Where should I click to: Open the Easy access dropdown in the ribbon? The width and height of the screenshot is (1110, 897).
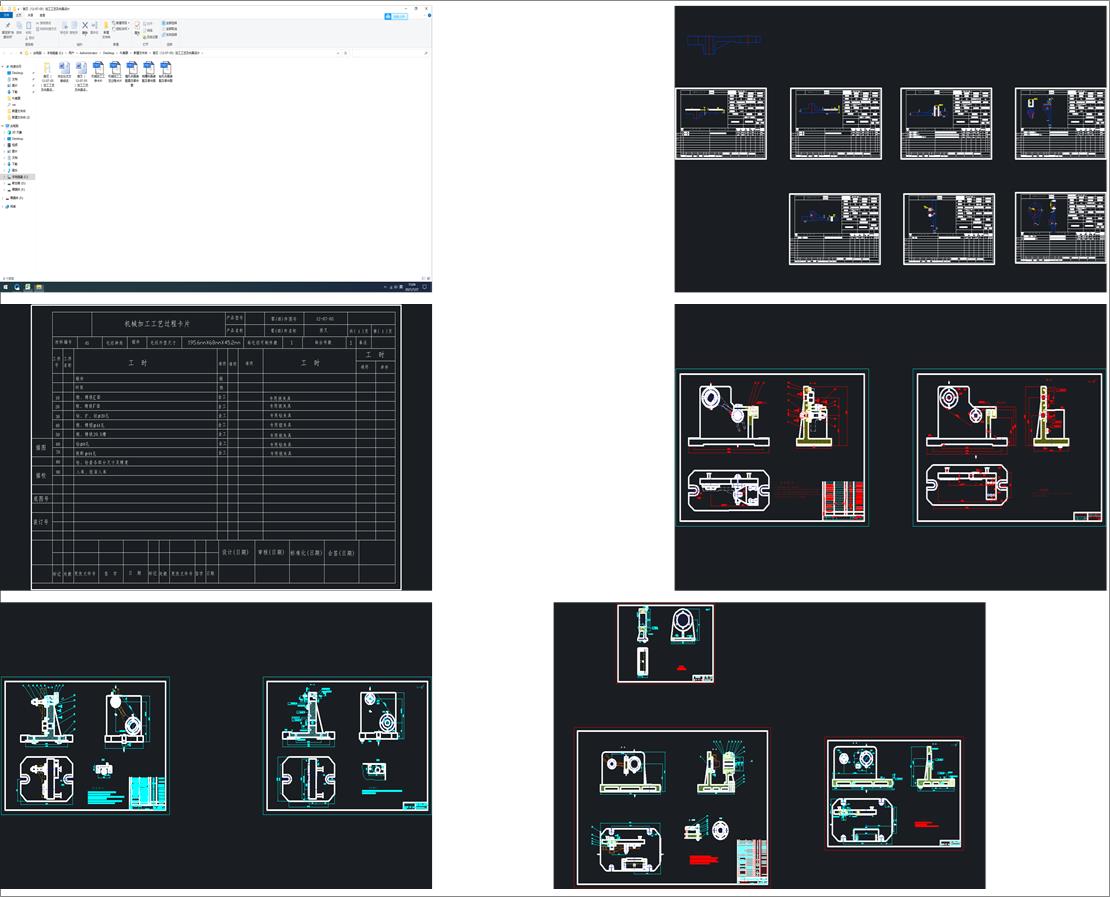pos(121,29)
